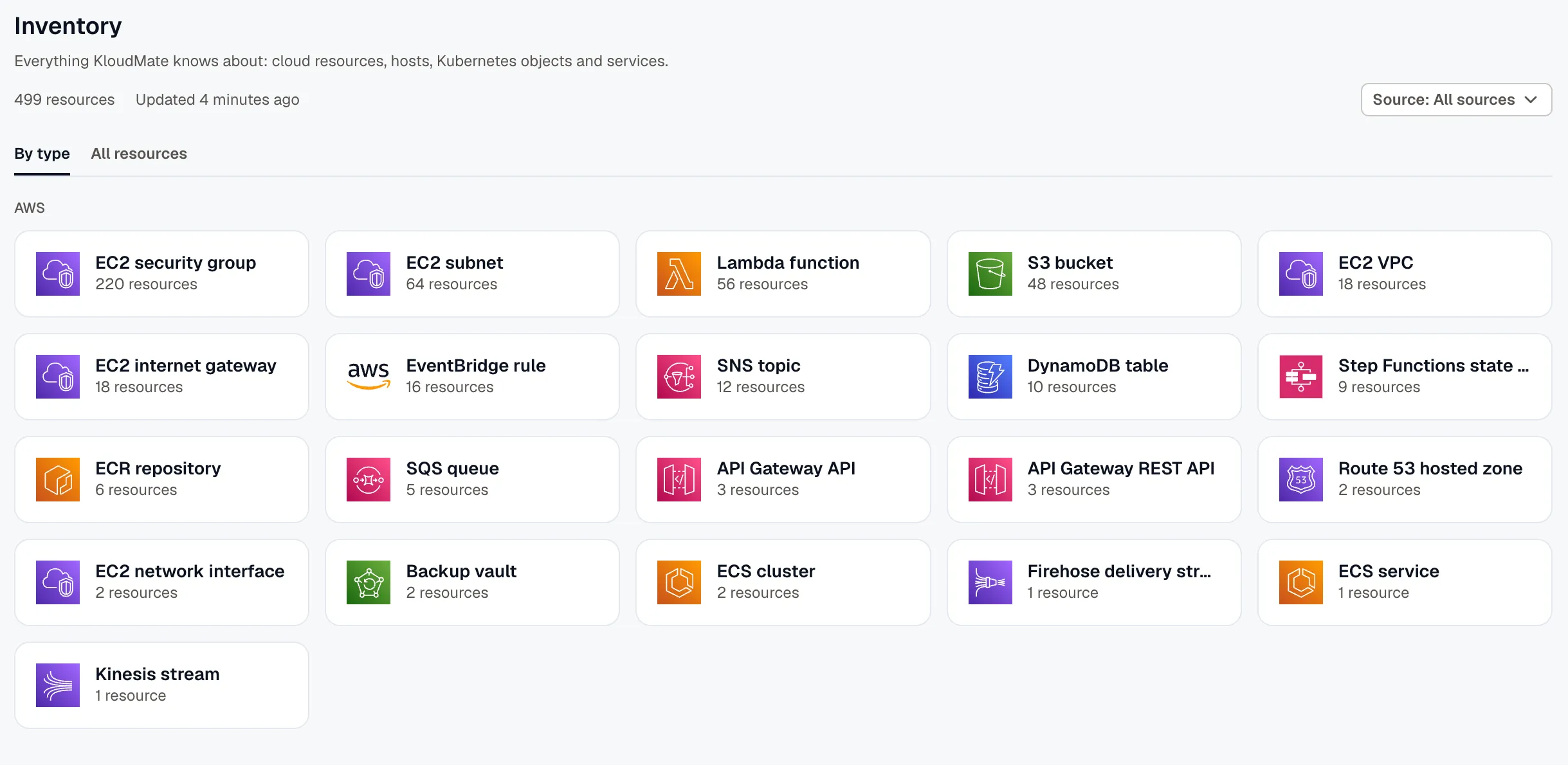Image resolution: width=1568 pixels, height=765 pixels.
Task: Click the EC2 subnet icon
Action: [x=369, y=274]
